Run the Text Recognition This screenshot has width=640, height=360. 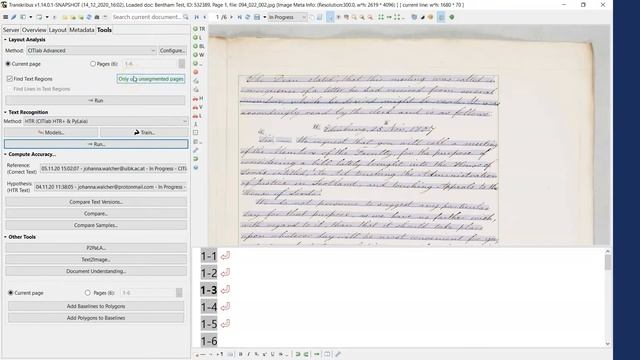(96, 144)
